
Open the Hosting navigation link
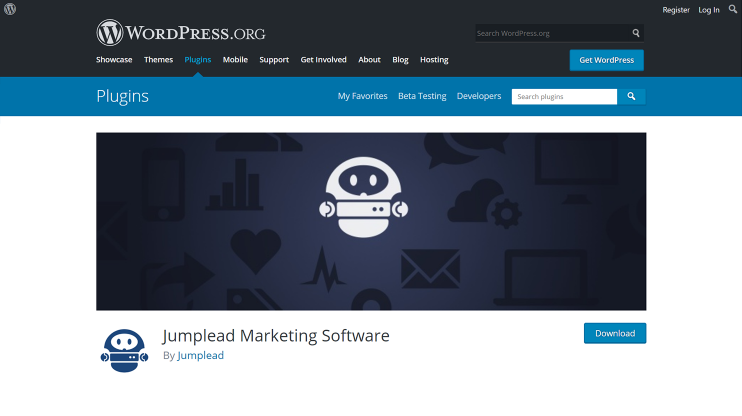coord(434,60)
